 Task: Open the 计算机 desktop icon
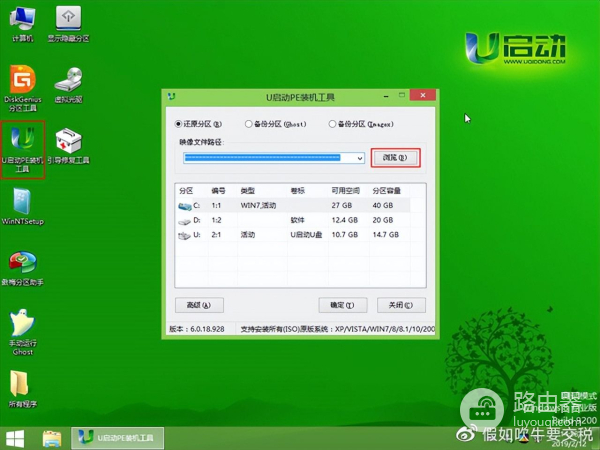[x=23, y=24]
